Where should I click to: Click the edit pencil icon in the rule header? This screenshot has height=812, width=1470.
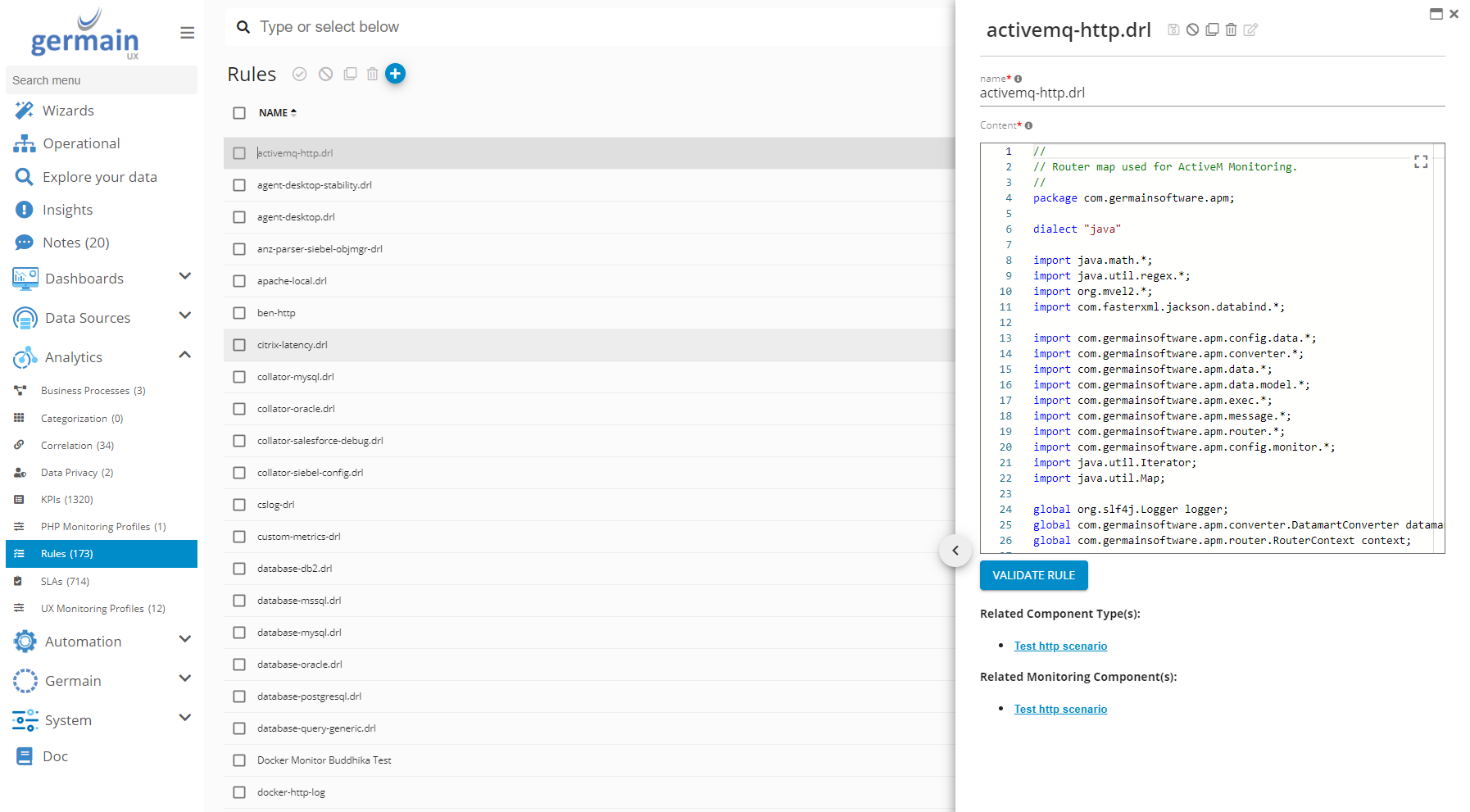click(1250, 29)
